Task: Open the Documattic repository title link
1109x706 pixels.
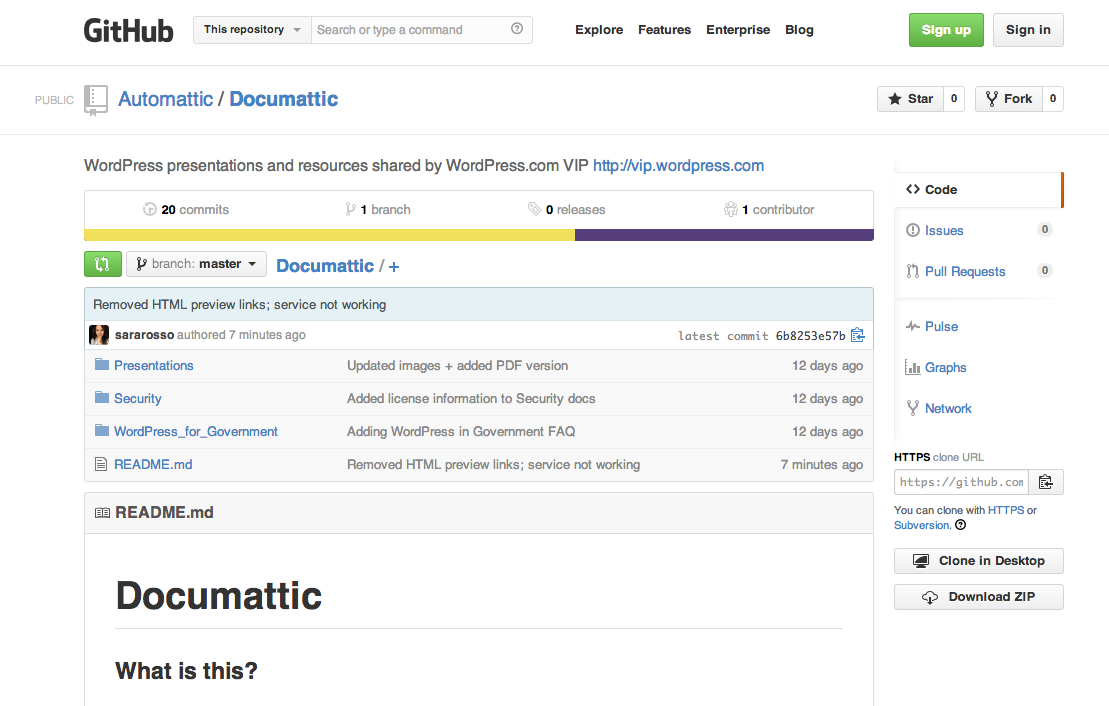Action: [284, 99]
